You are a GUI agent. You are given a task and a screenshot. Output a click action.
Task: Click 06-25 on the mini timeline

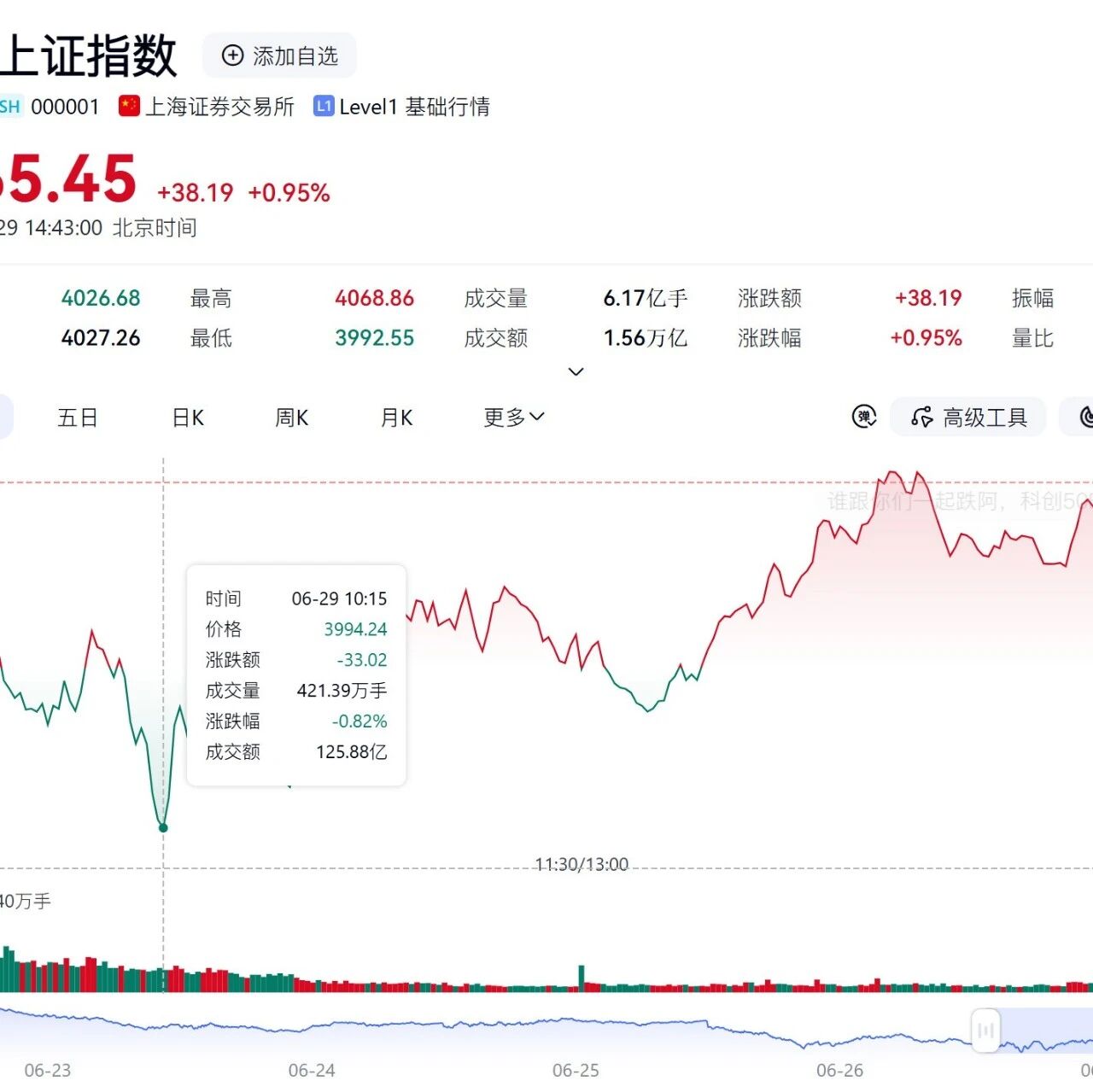(576, 1071)
